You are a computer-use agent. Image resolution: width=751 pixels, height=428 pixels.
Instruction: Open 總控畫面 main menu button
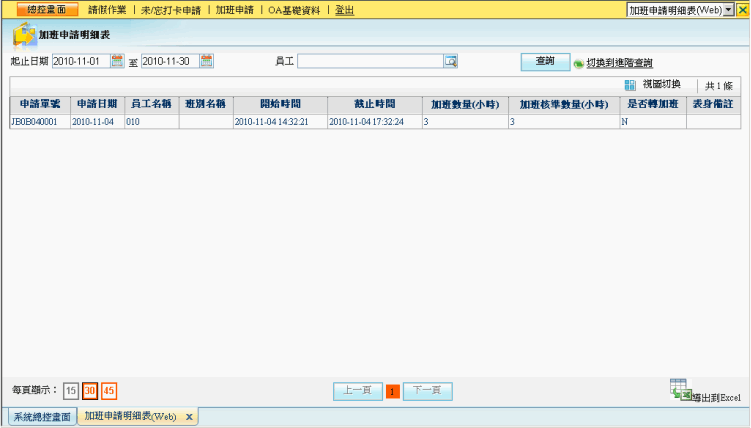(47, 10)
